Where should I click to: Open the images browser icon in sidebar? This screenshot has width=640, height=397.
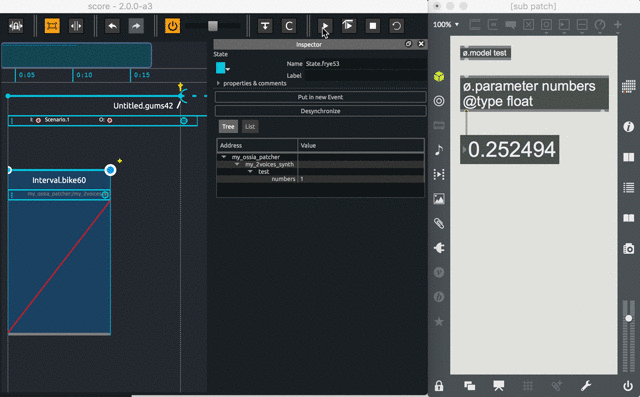coord(439,199)
